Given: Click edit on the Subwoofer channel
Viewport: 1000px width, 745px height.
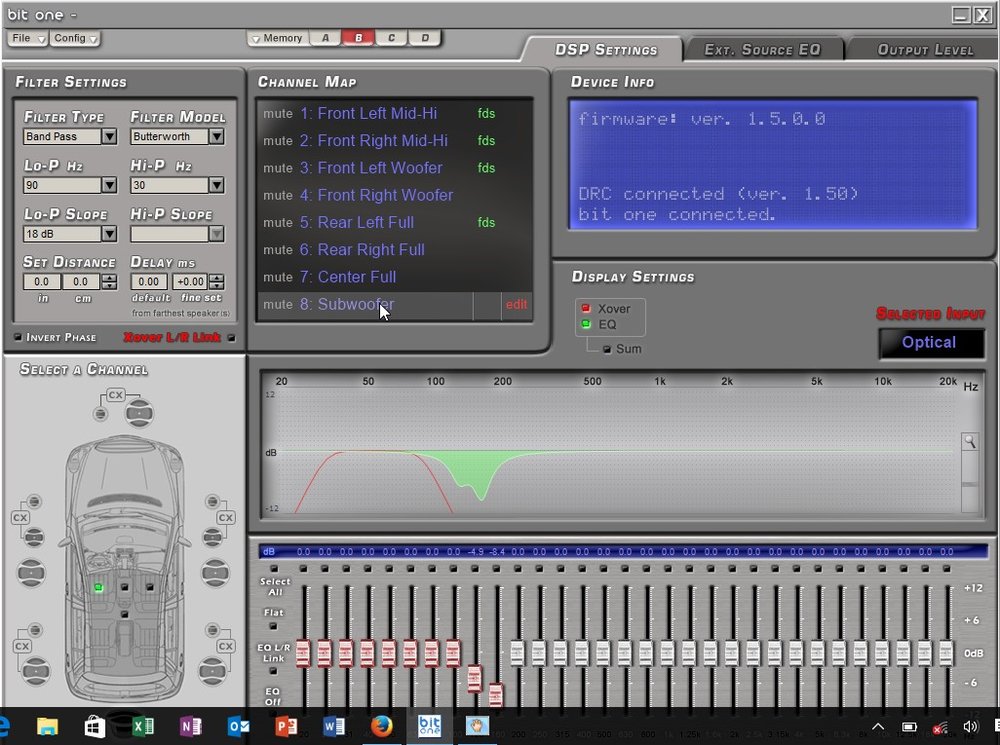Looking at the screenshot, I should tap(517, 304).
